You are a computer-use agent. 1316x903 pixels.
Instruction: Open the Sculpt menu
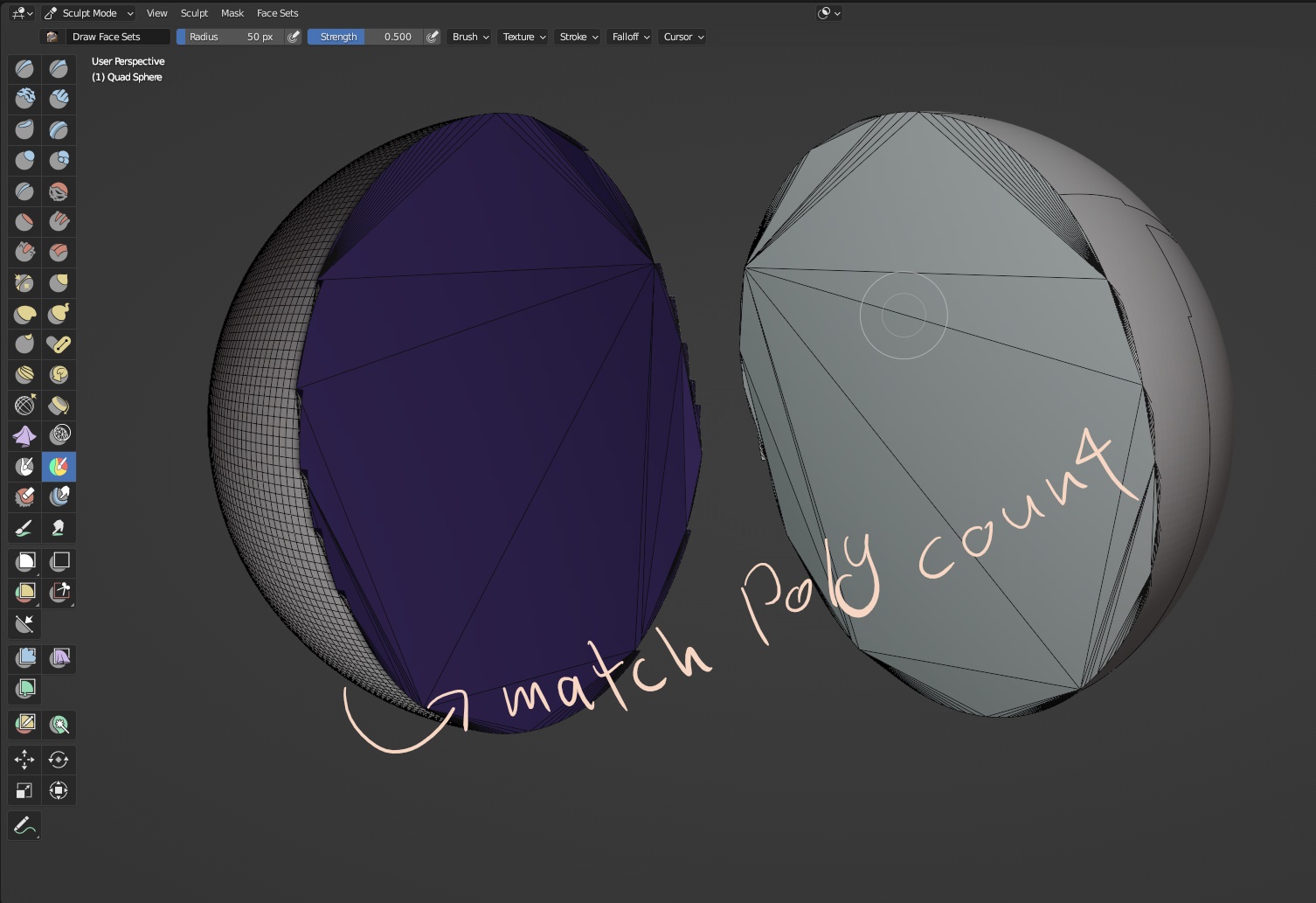(x=194, y=13)
